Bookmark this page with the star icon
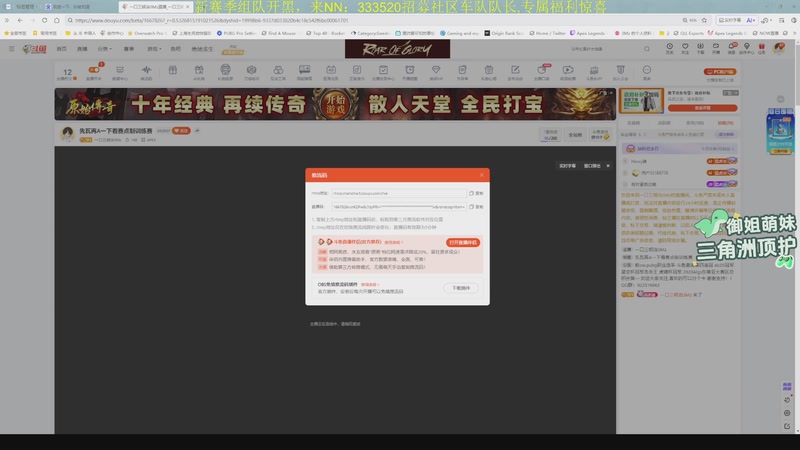Image resolution: width=800 pixels, height=450 pixels. [704, 20]
